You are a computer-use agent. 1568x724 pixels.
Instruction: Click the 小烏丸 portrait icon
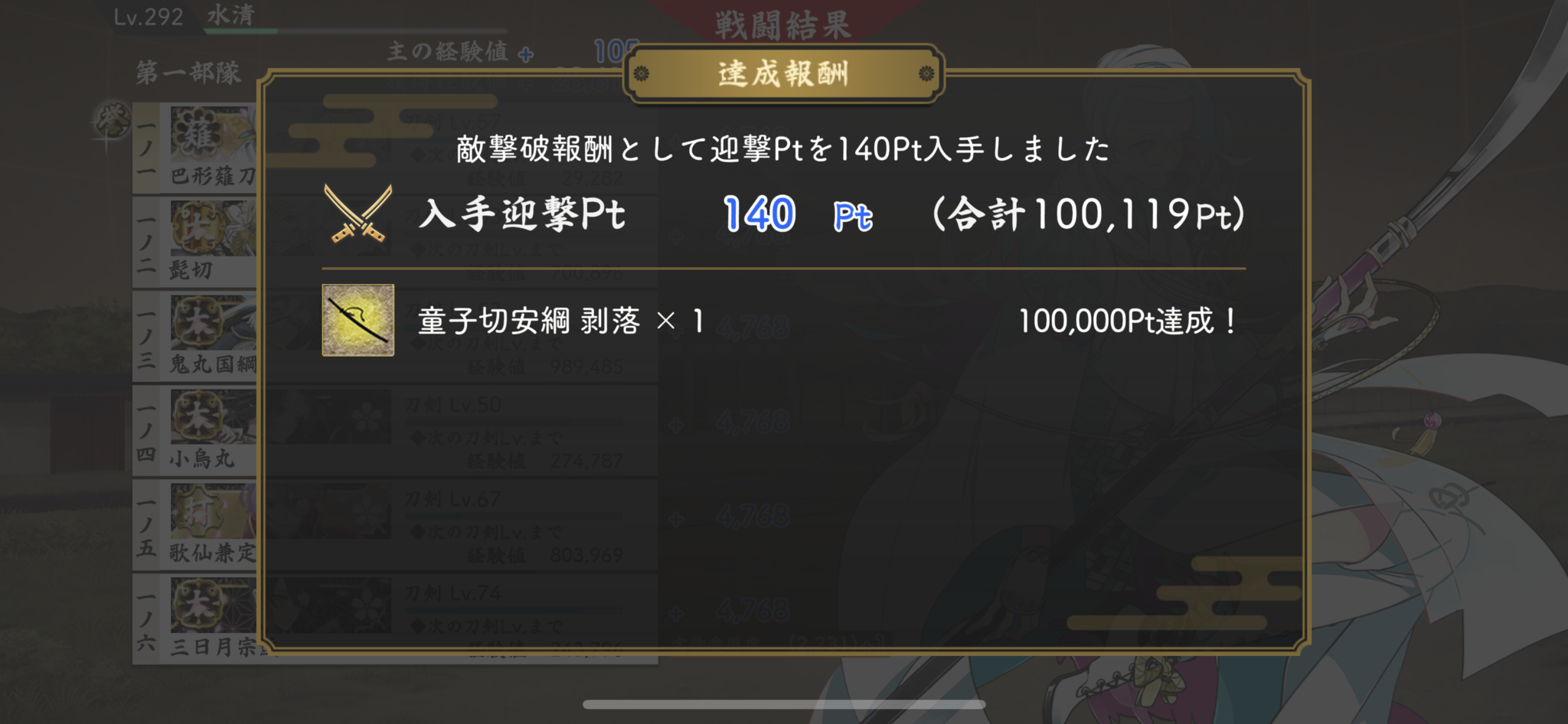[x=213, y=417]
